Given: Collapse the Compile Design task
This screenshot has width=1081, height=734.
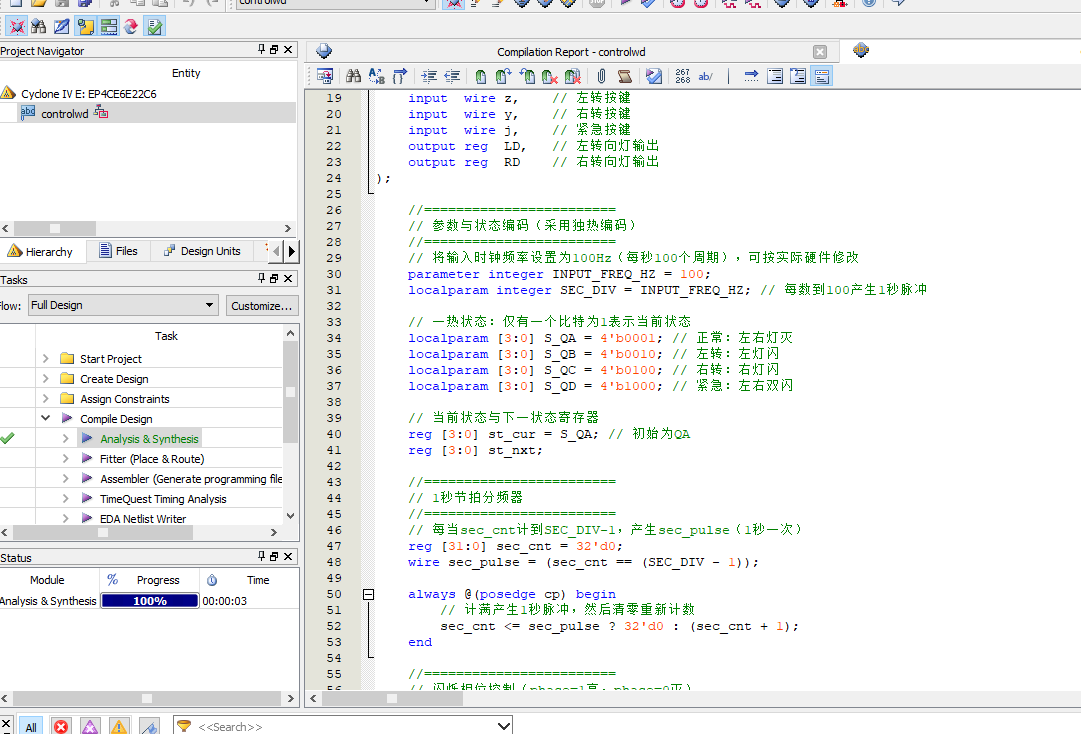Looking at the screenshot, I should point(46,418).
